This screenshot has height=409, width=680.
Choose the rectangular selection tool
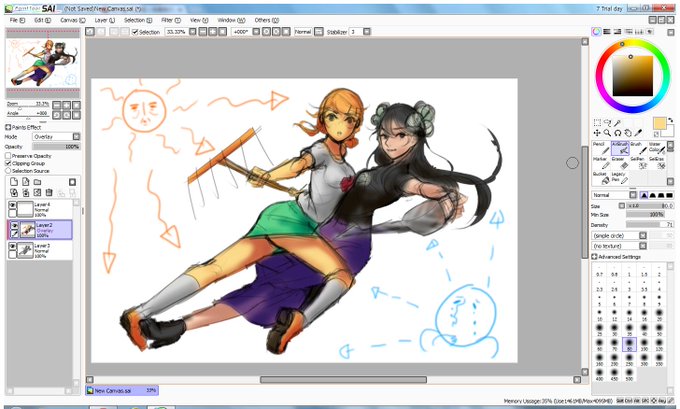[597, 123]
